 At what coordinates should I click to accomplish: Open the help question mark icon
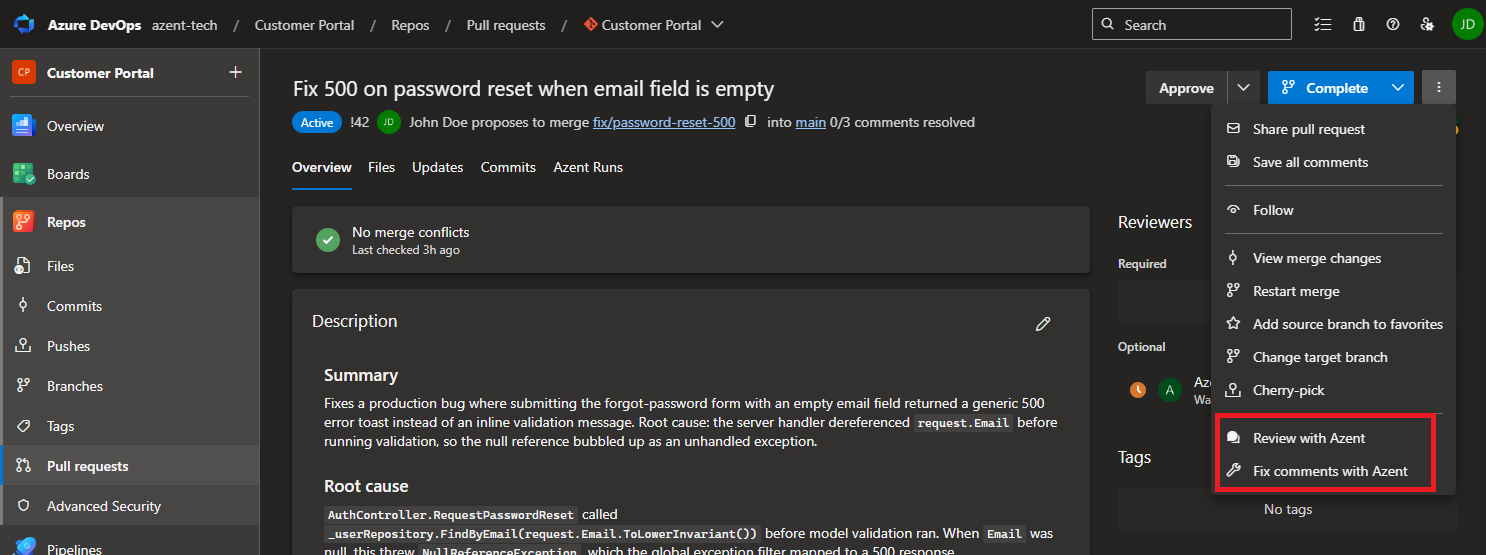1393,24
